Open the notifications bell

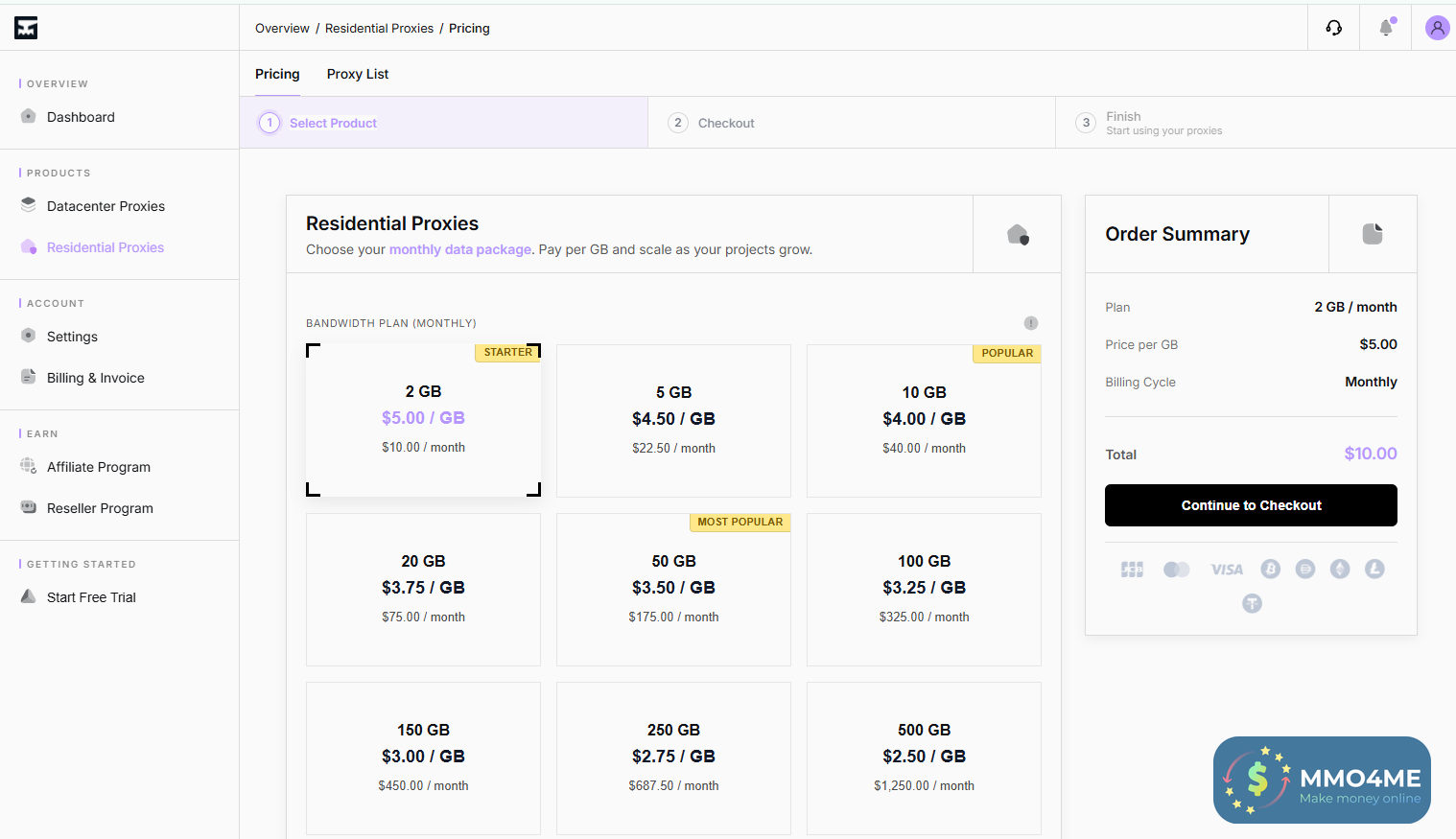point(1386,28)
